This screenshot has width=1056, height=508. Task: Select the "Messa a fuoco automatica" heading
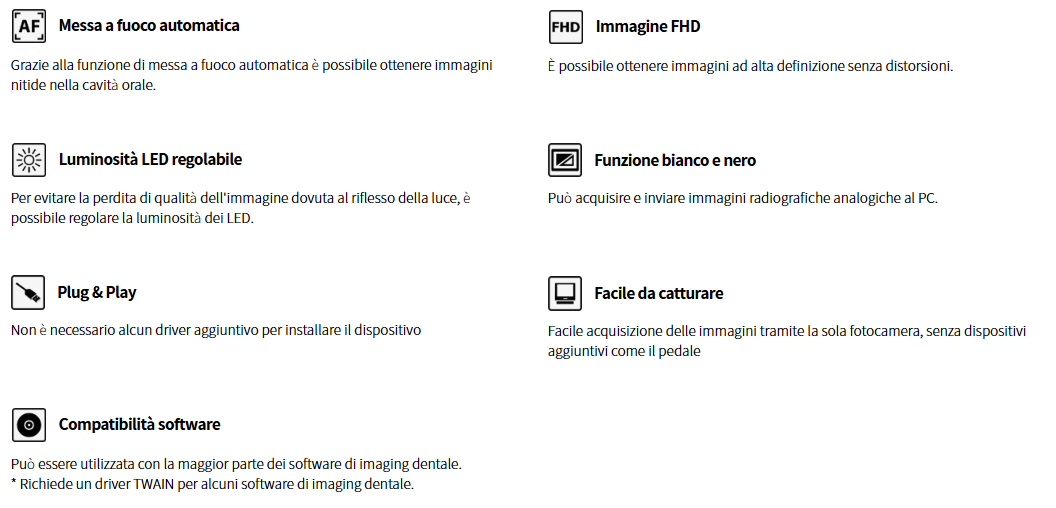click(x=149, y=25)
